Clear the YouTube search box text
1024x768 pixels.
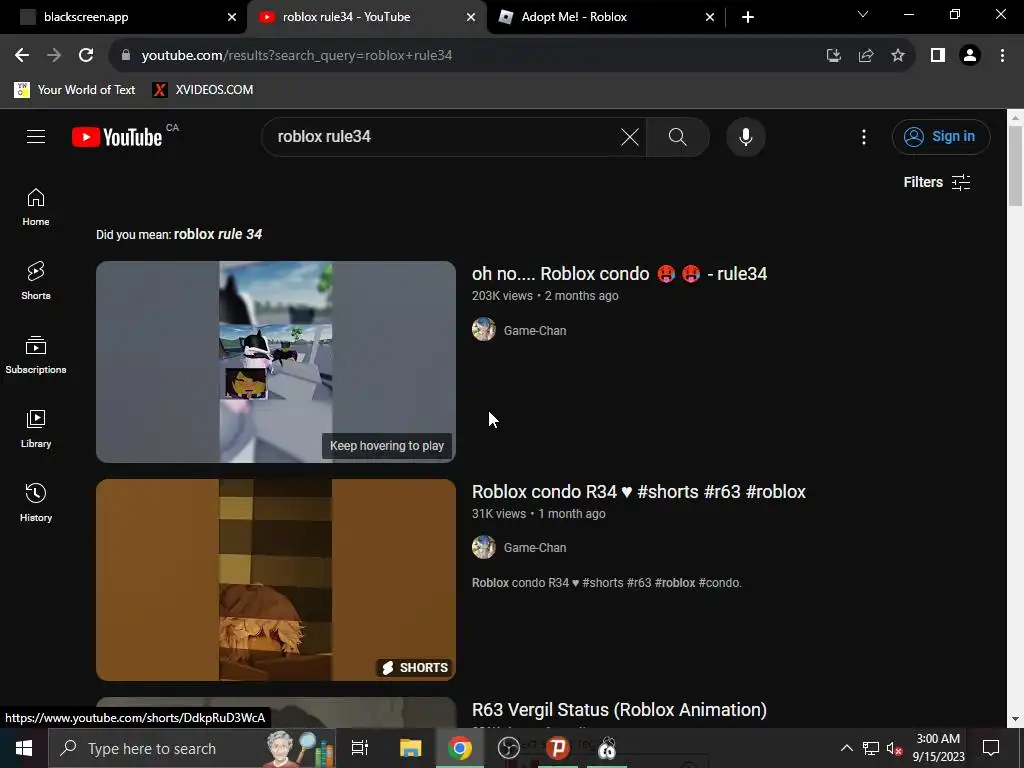point(630,137)
